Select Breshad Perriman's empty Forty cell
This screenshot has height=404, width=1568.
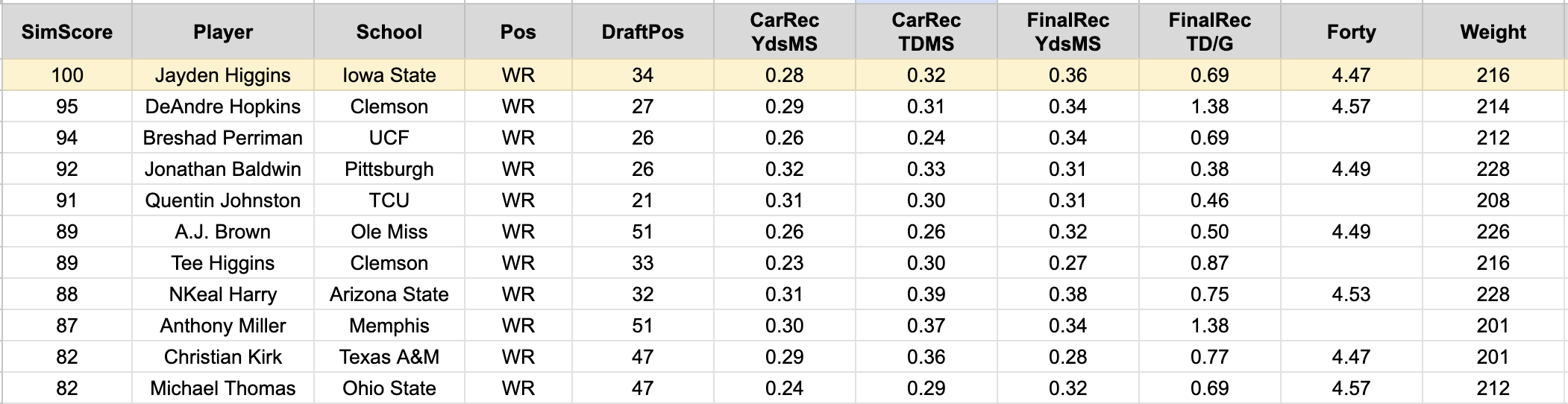point(1351,138)
